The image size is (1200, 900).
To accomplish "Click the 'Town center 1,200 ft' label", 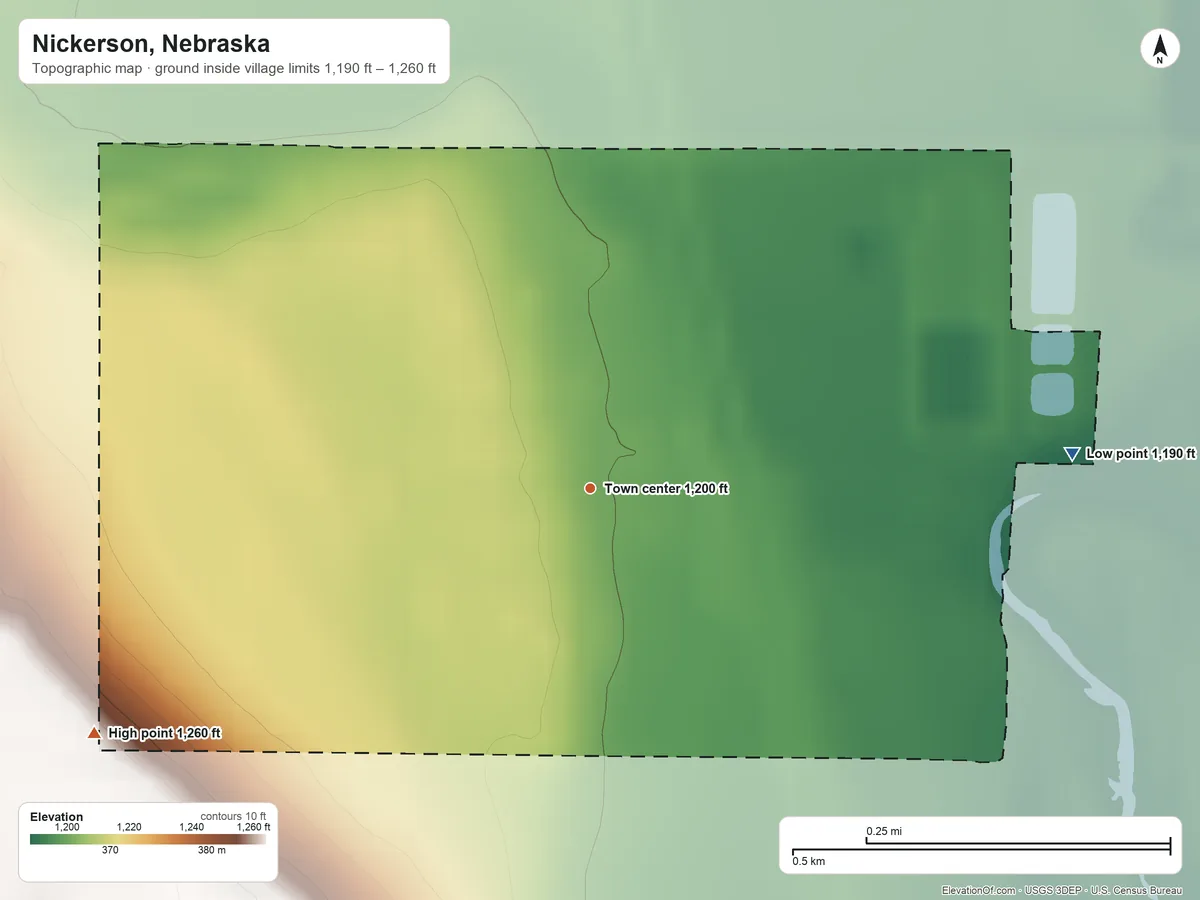I will 667,489.
